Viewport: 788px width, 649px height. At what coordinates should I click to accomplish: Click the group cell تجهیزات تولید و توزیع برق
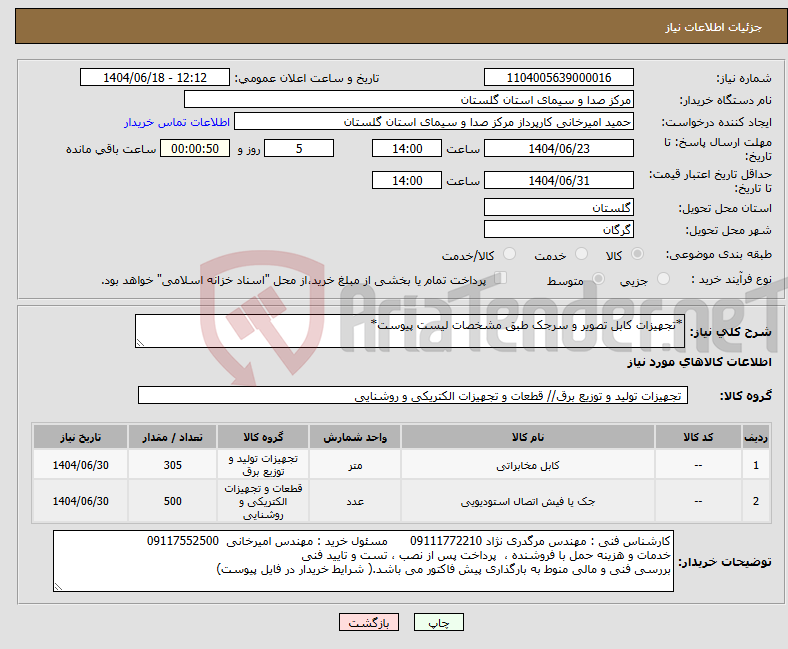263,465
